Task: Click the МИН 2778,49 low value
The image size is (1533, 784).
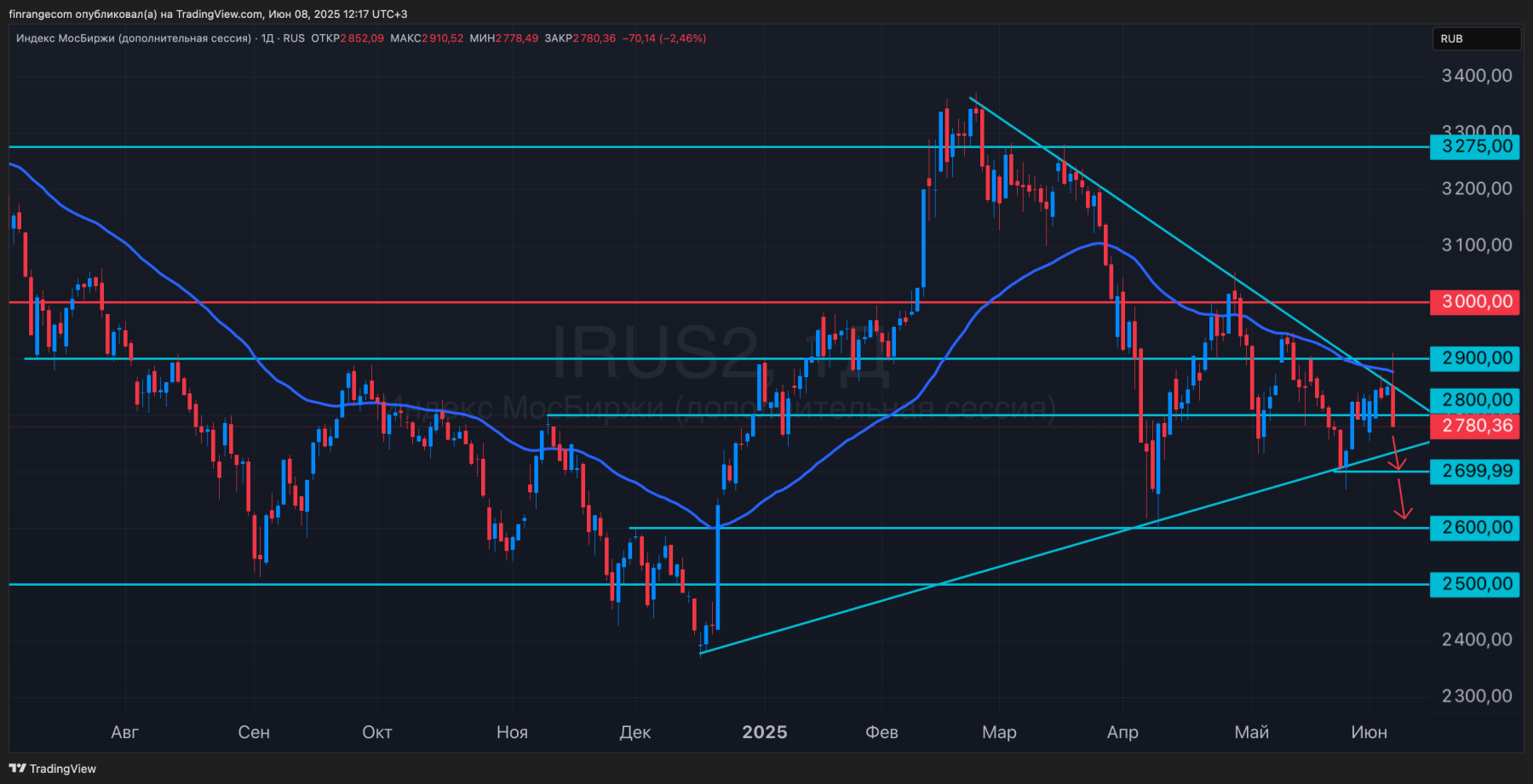Action: [x=504, y=38]
